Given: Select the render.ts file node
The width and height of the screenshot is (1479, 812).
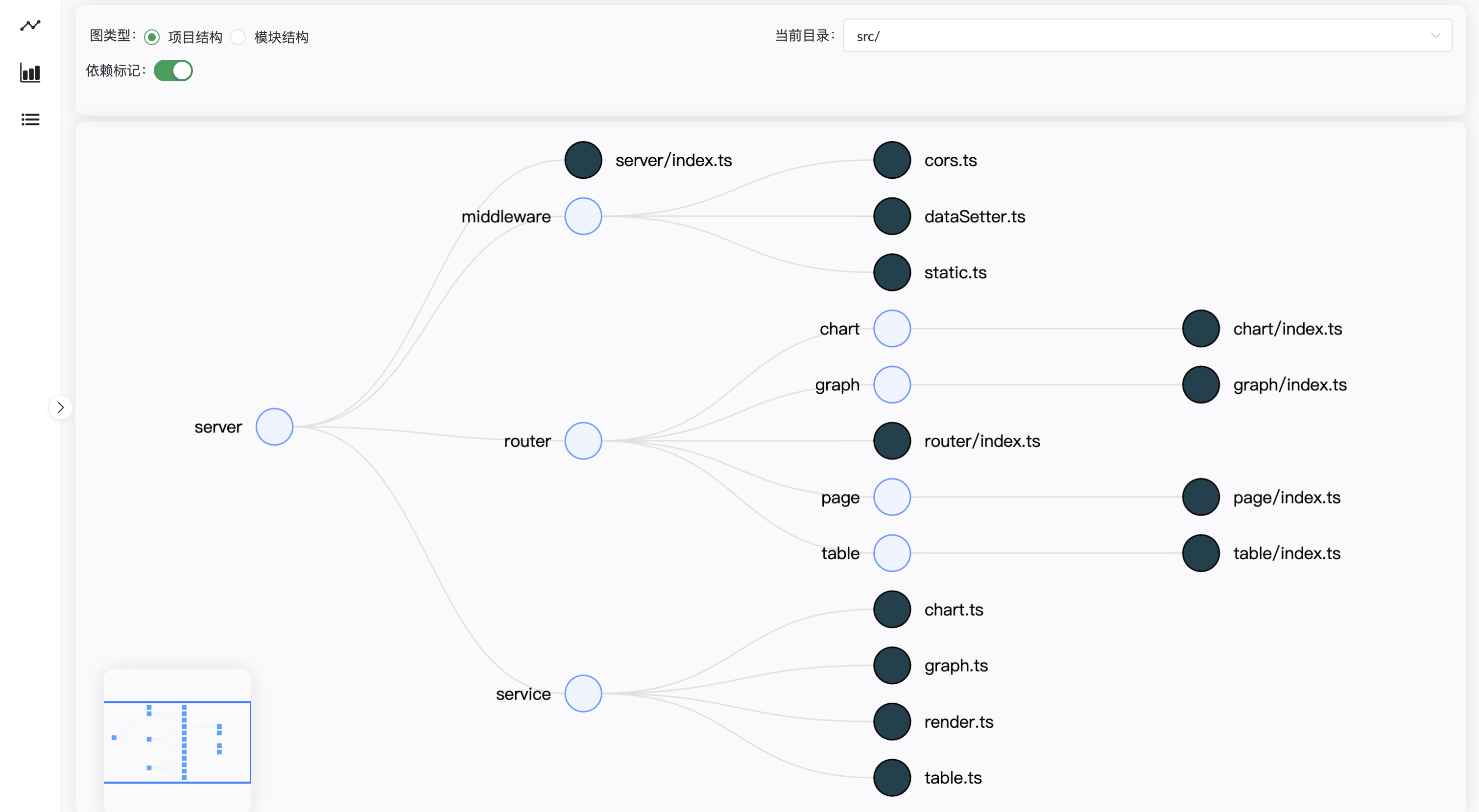Looking at the screenshot, I should coord(892,722).
